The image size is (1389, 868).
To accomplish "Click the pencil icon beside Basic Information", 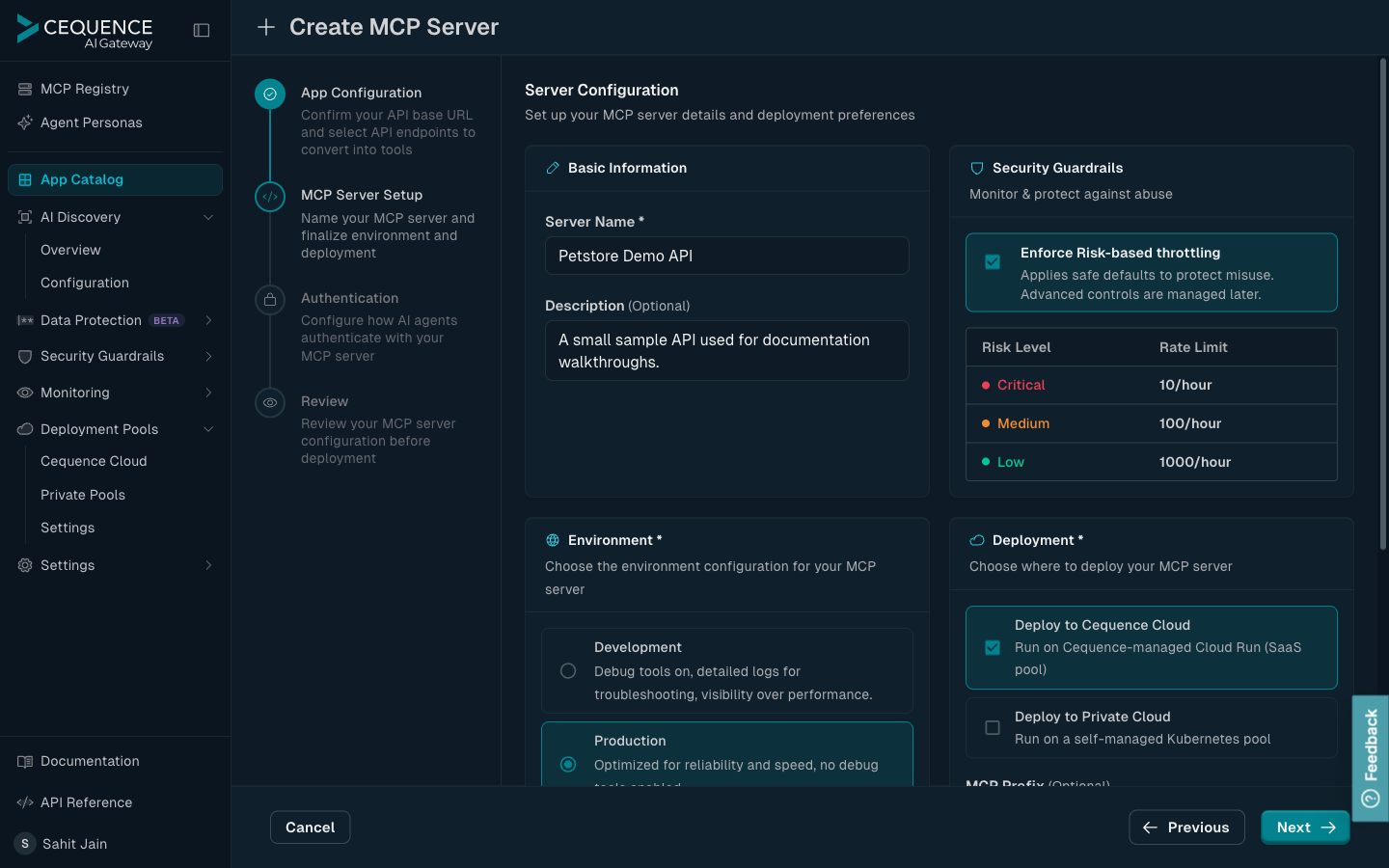I will pos(553,168).
